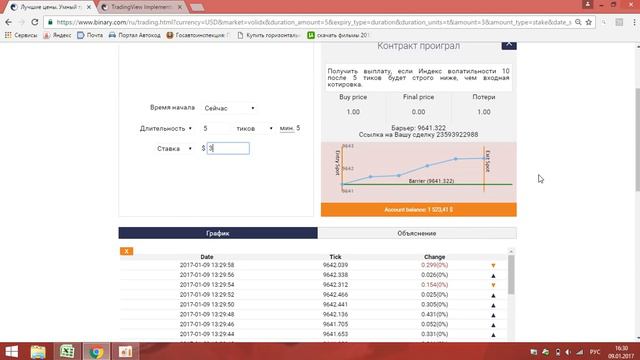Viewport: 640px width, 360px height.
Task: Click the zoom magnifier icon in address bar
Action: (x=578, y=22)
